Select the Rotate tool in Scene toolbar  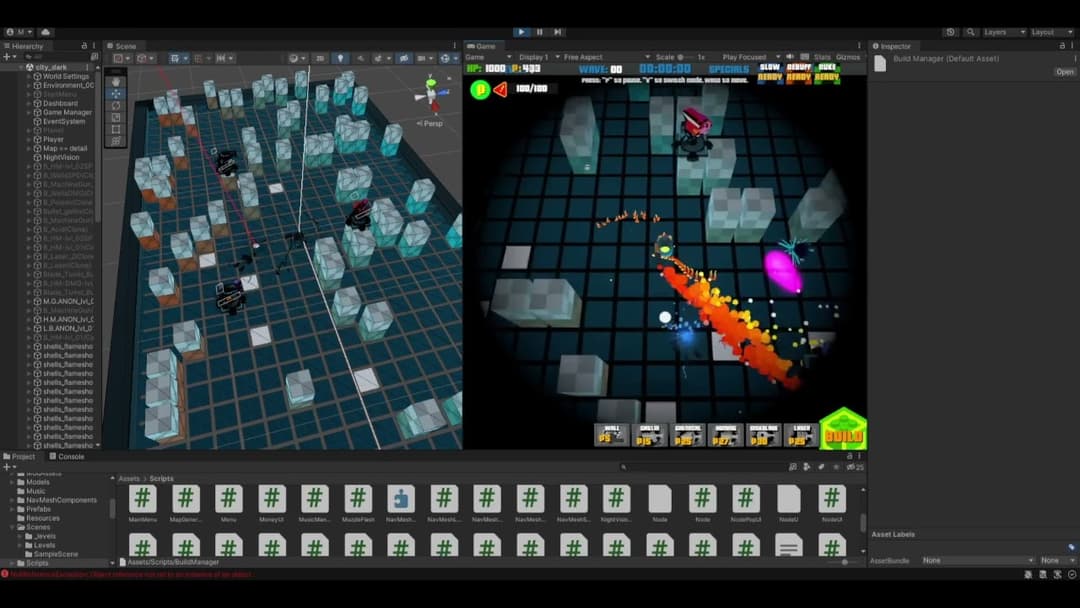[116, 105]
